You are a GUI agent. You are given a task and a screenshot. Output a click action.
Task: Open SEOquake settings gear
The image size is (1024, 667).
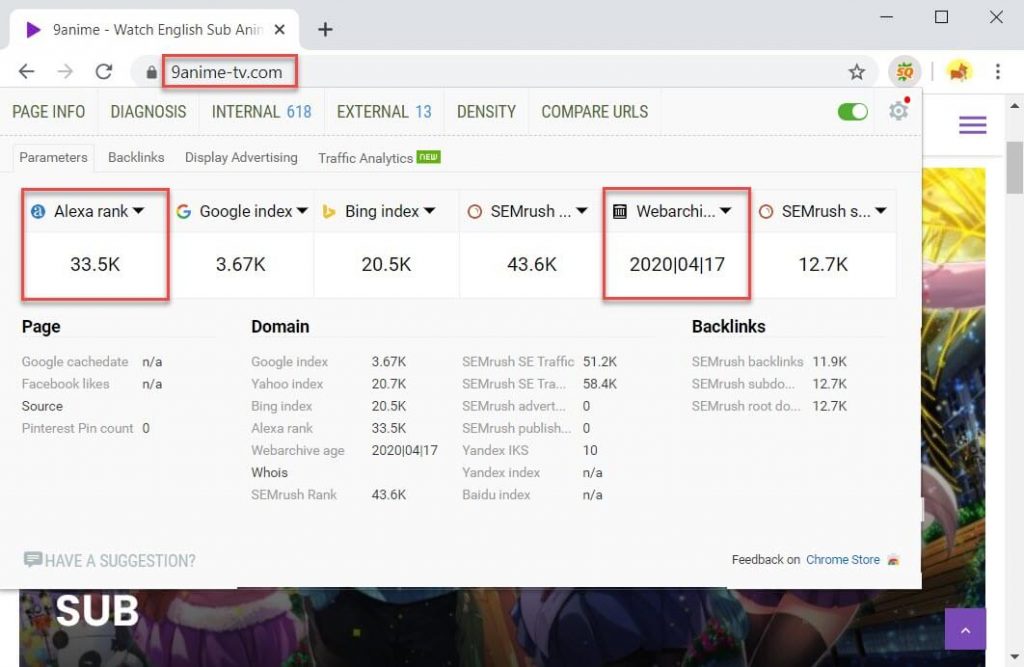pyautogui.click(x=899, y=110)
